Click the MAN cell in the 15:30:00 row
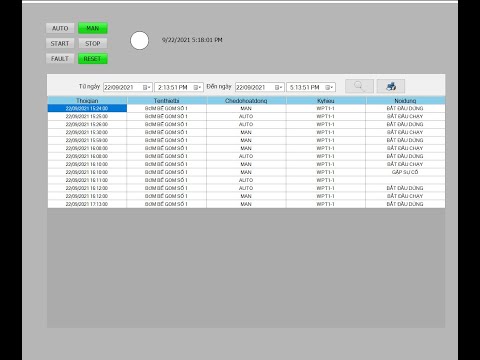480x360 pixels. point(246,132)
